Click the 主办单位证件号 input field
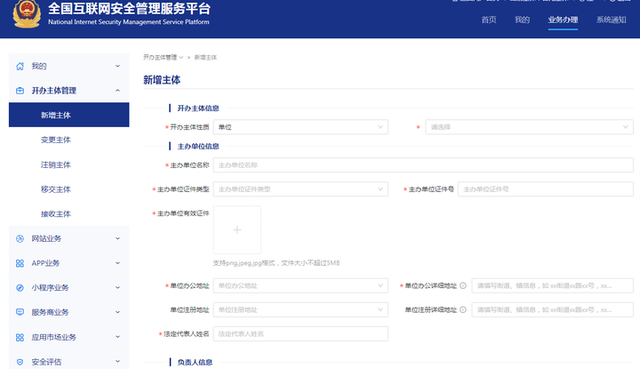This screenshot has height=369, width=640. click(545, 189)
